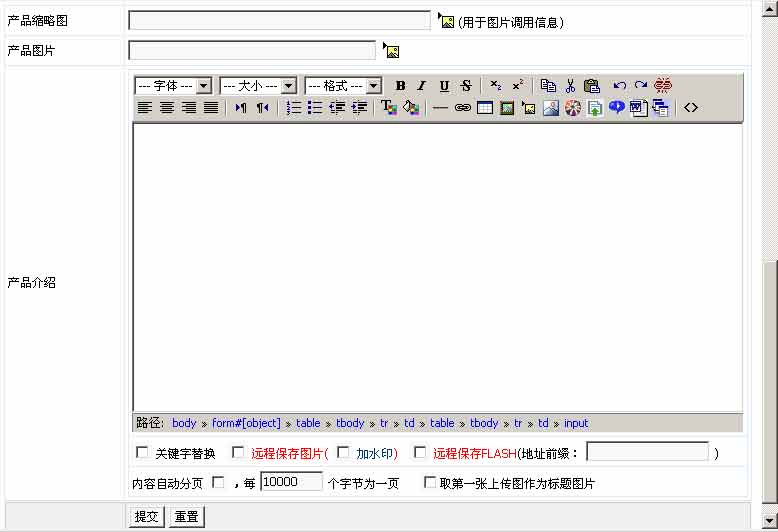Click the red remove-link icon
This screenshot has height=532, width=778.
[x=663, y=86]
